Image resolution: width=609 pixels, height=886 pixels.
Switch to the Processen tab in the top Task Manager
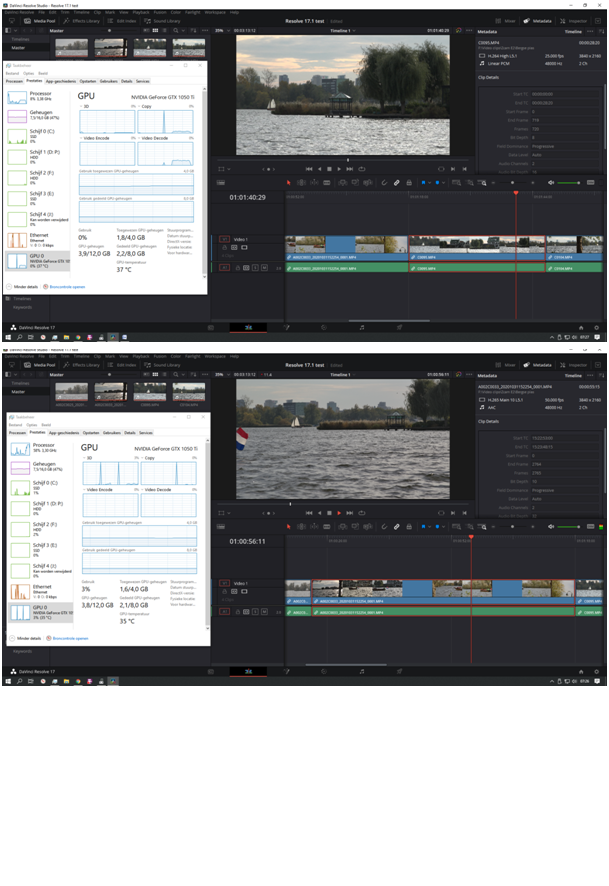pos(14,81)
